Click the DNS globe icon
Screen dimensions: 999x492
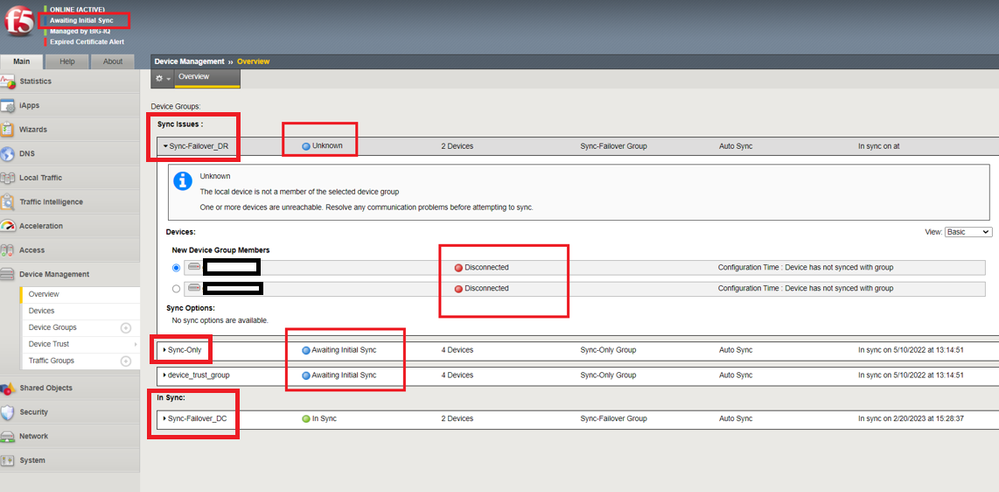pos(9,154)
